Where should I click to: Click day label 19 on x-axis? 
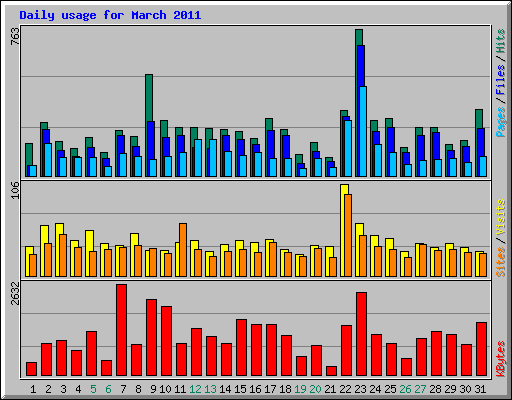click(300, 389)
